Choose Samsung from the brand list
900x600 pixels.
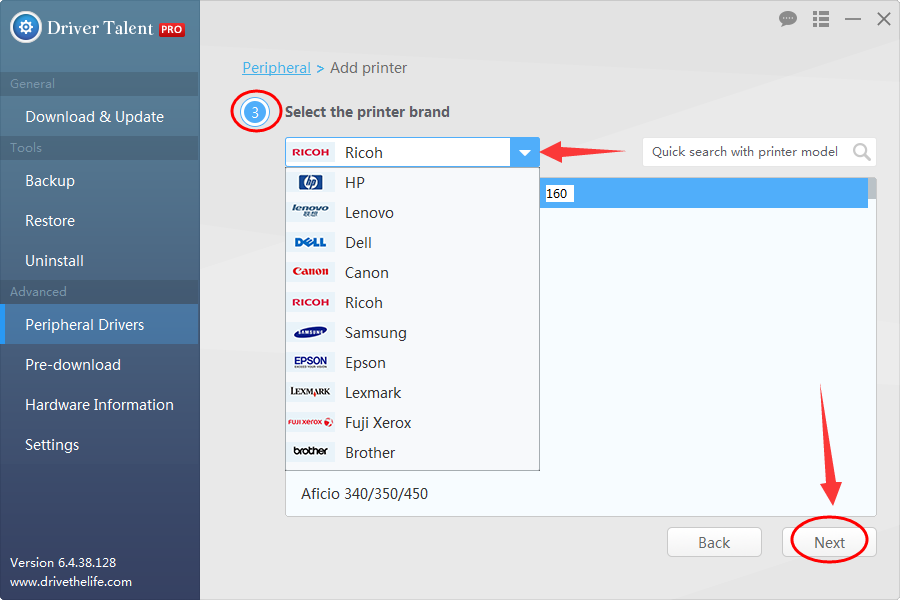[x=412, y=332]
